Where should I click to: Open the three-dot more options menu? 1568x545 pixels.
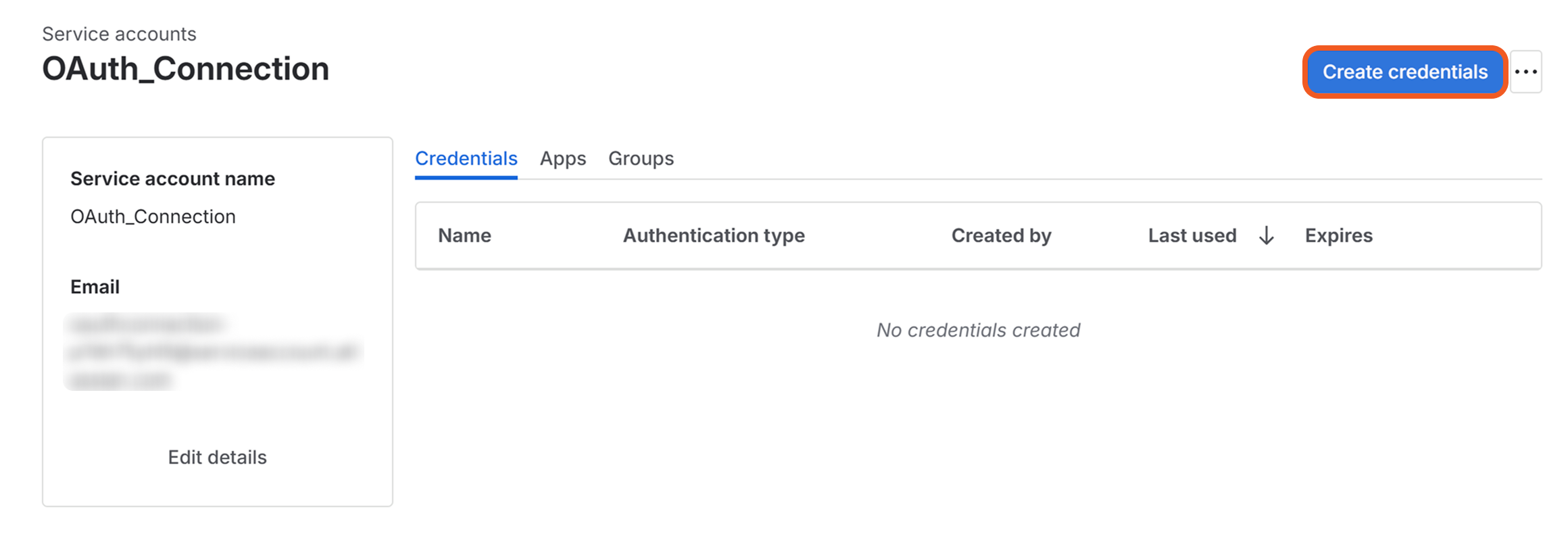click(x=1525, y=72)
